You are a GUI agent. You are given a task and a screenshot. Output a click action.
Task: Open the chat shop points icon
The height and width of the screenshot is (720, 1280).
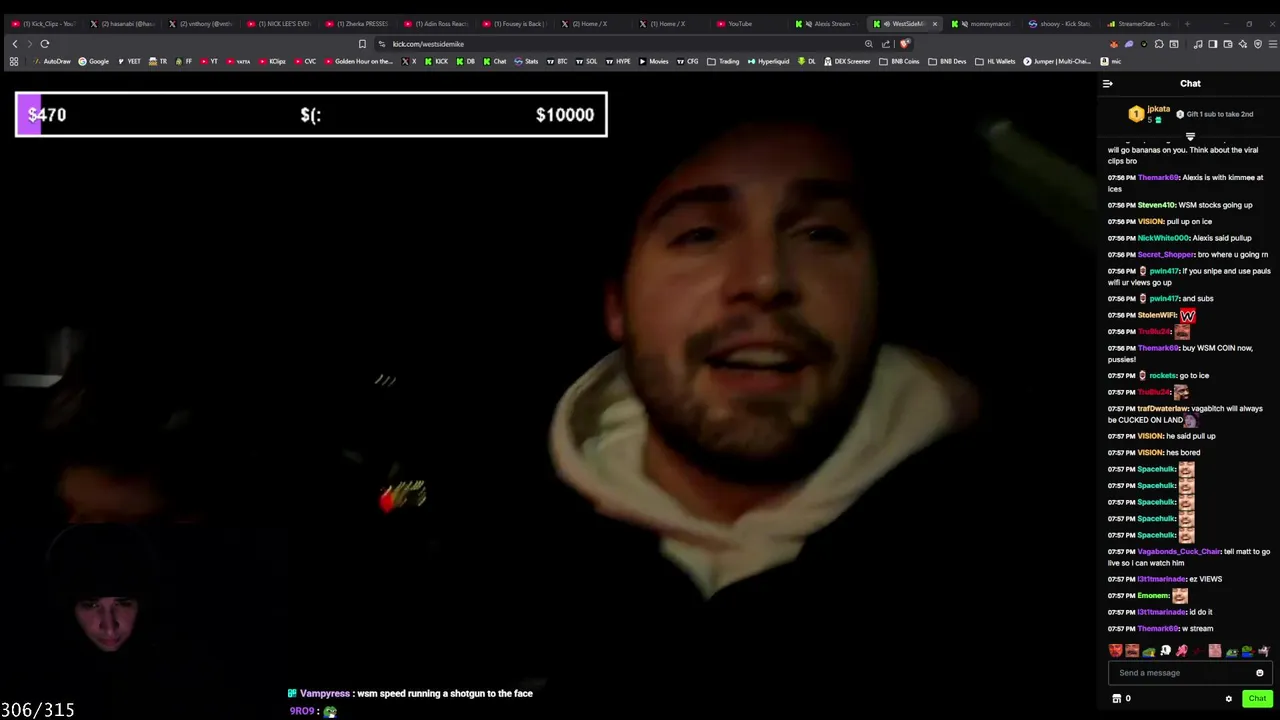pos(1117,699)
